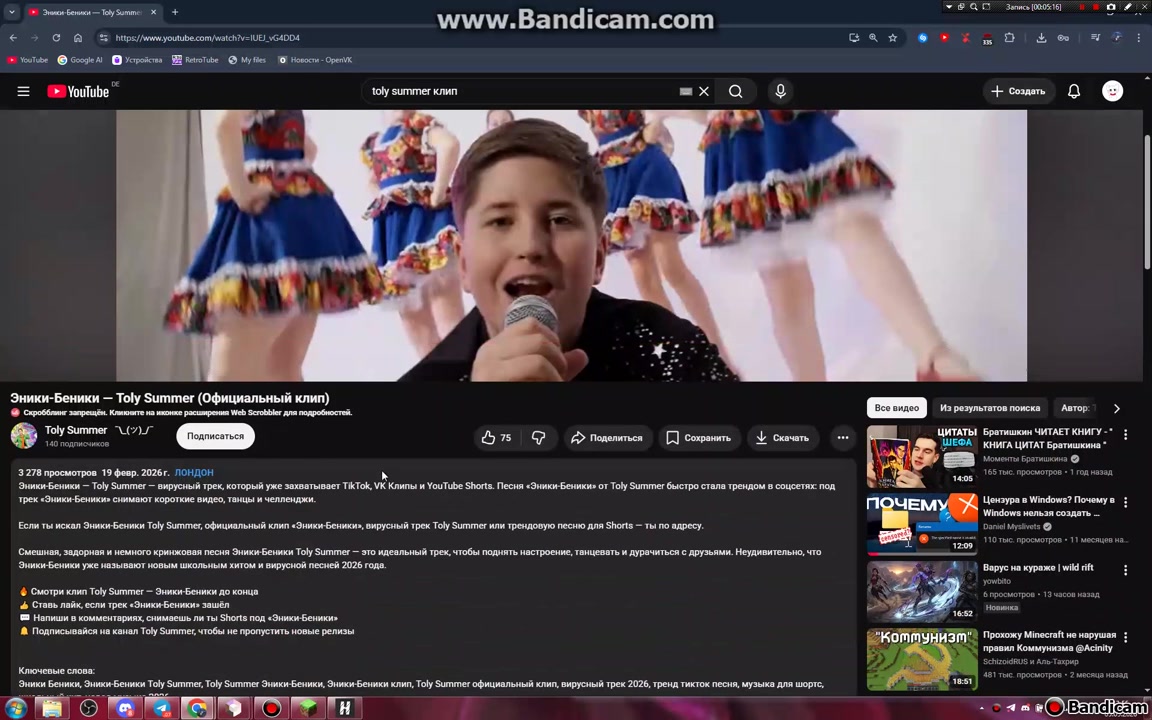This screenshot has width=1152, height=720.
Task: Subscribe with the Подписаться button
Action: tap(215, 436)
